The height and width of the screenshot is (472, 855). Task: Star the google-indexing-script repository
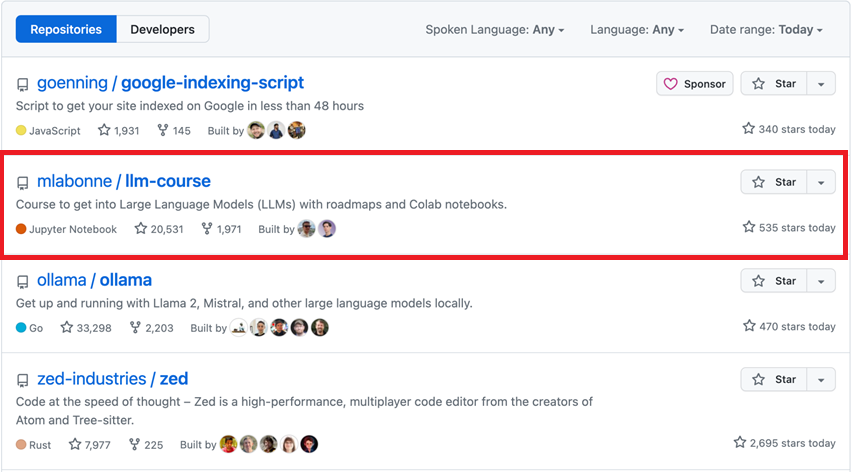[774, 84]
